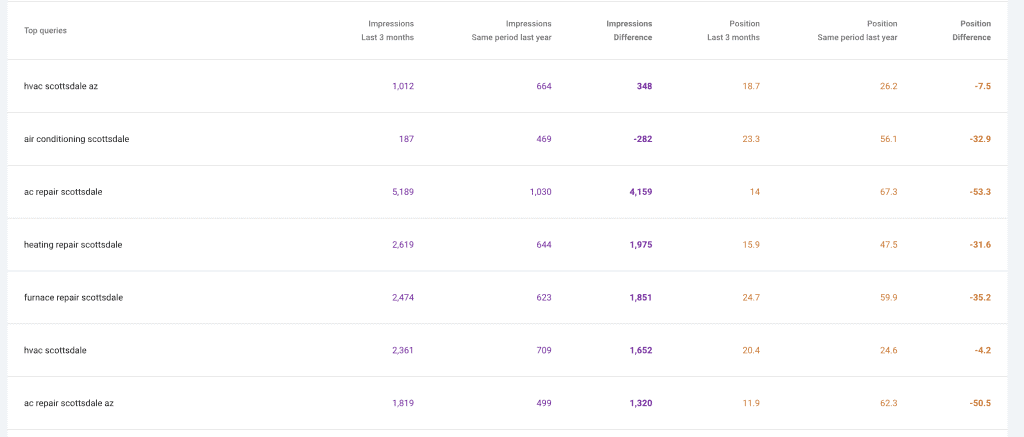Click impressions difference value 348
The width and height of the screenshot is (1024, 437).
pyautogui.click(x=645, y=86)
